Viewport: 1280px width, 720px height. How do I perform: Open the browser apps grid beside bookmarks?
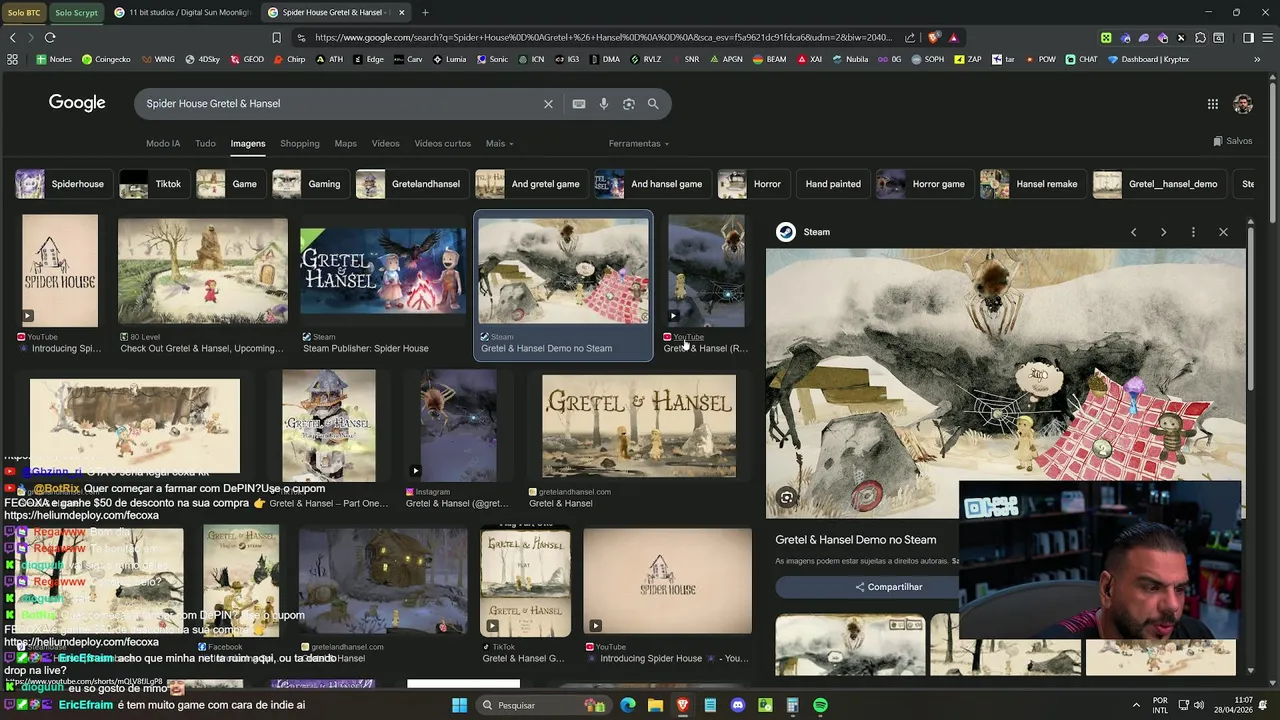tap(12, 59)
